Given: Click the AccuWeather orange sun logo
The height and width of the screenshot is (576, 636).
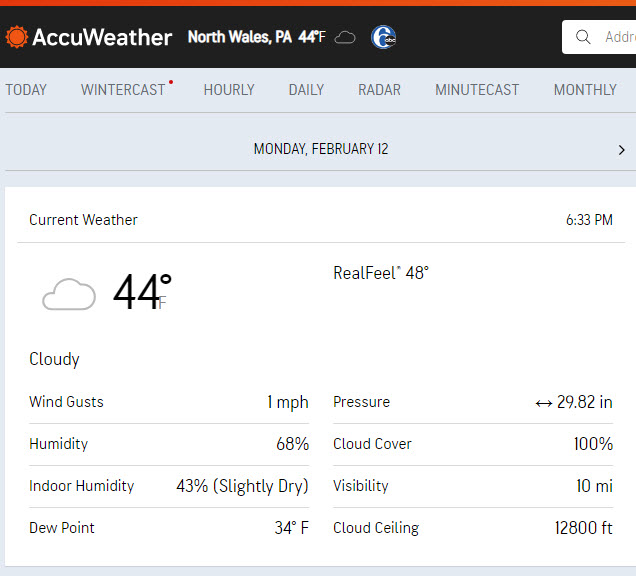Looking at the screenshot, I should 17,37.
